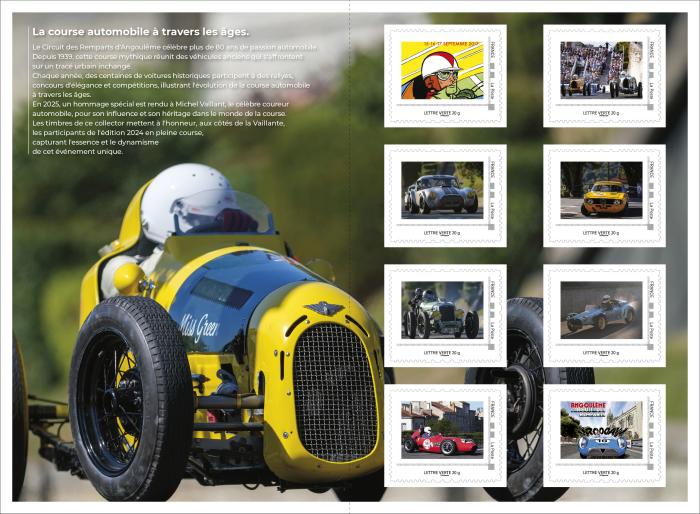Click the green vintage racer stamp

point(441,310)
